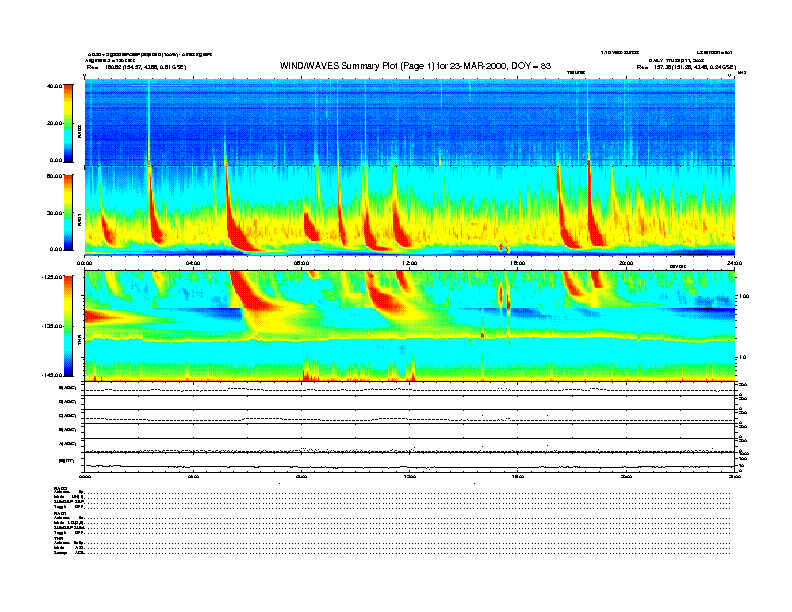792x612 pixels.
Task: Select the TNR color scale bar
Action: [68, 326]
